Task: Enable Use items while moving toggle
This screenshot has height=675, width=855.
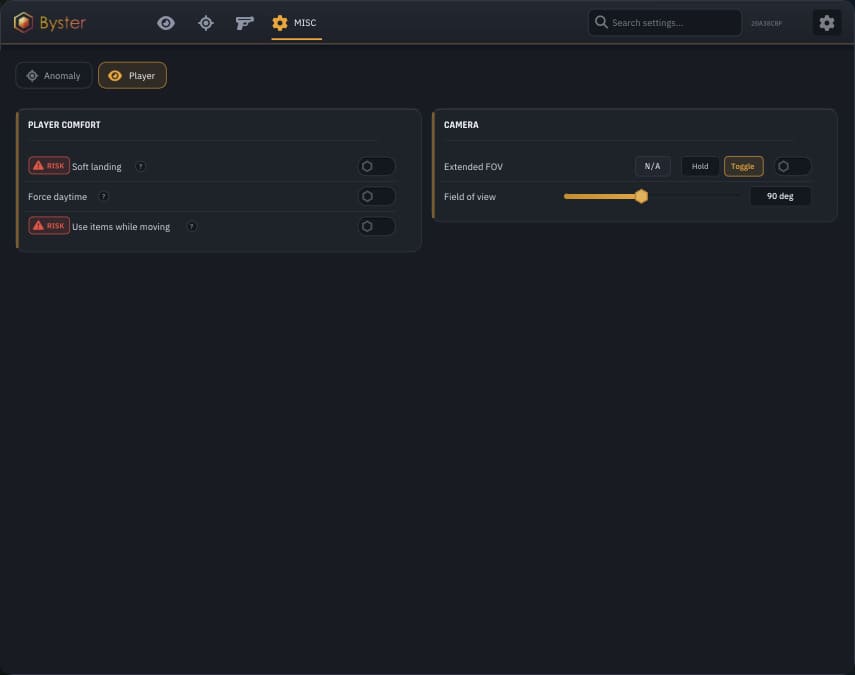Action: click(376, 226)
